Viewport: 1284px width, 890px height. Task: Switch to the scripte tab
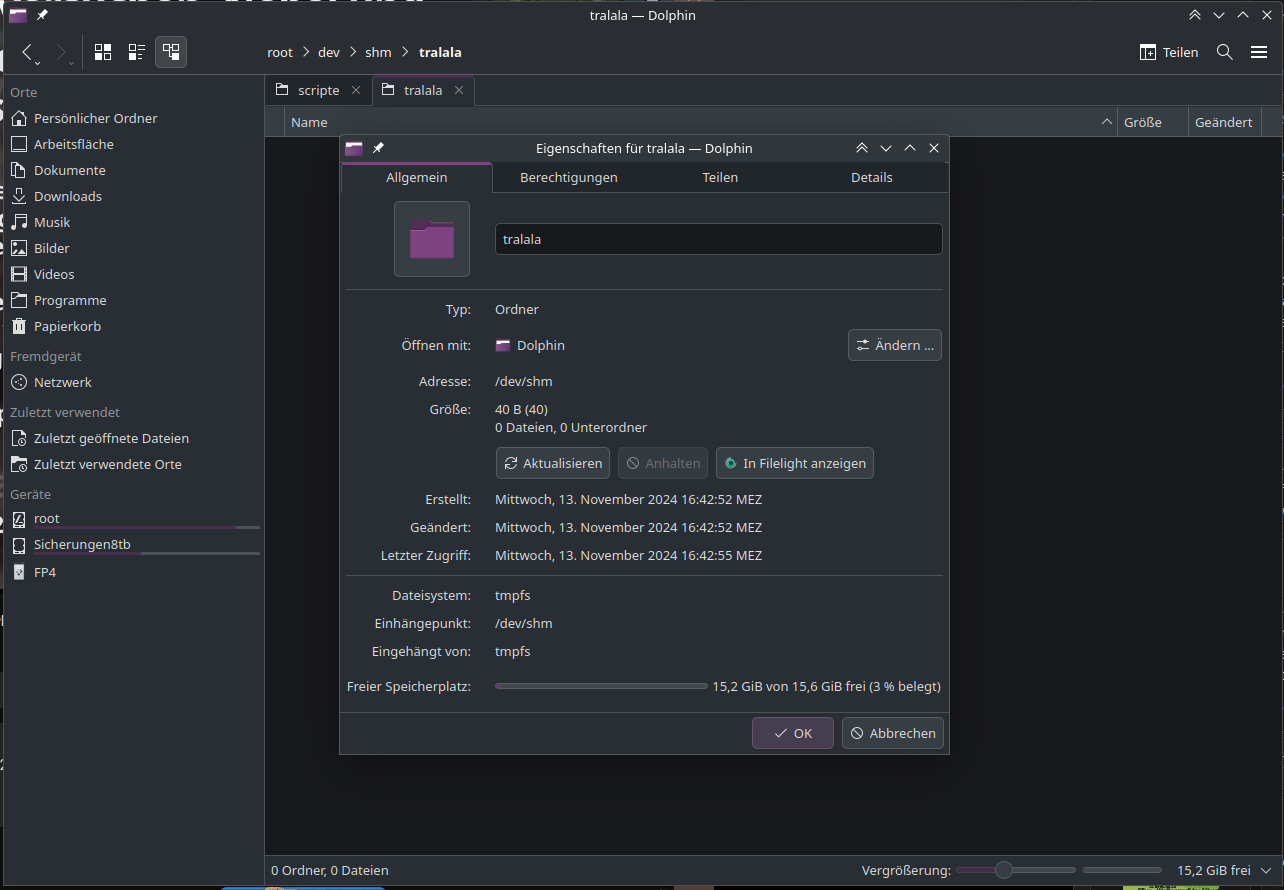(x=318, y=90)
